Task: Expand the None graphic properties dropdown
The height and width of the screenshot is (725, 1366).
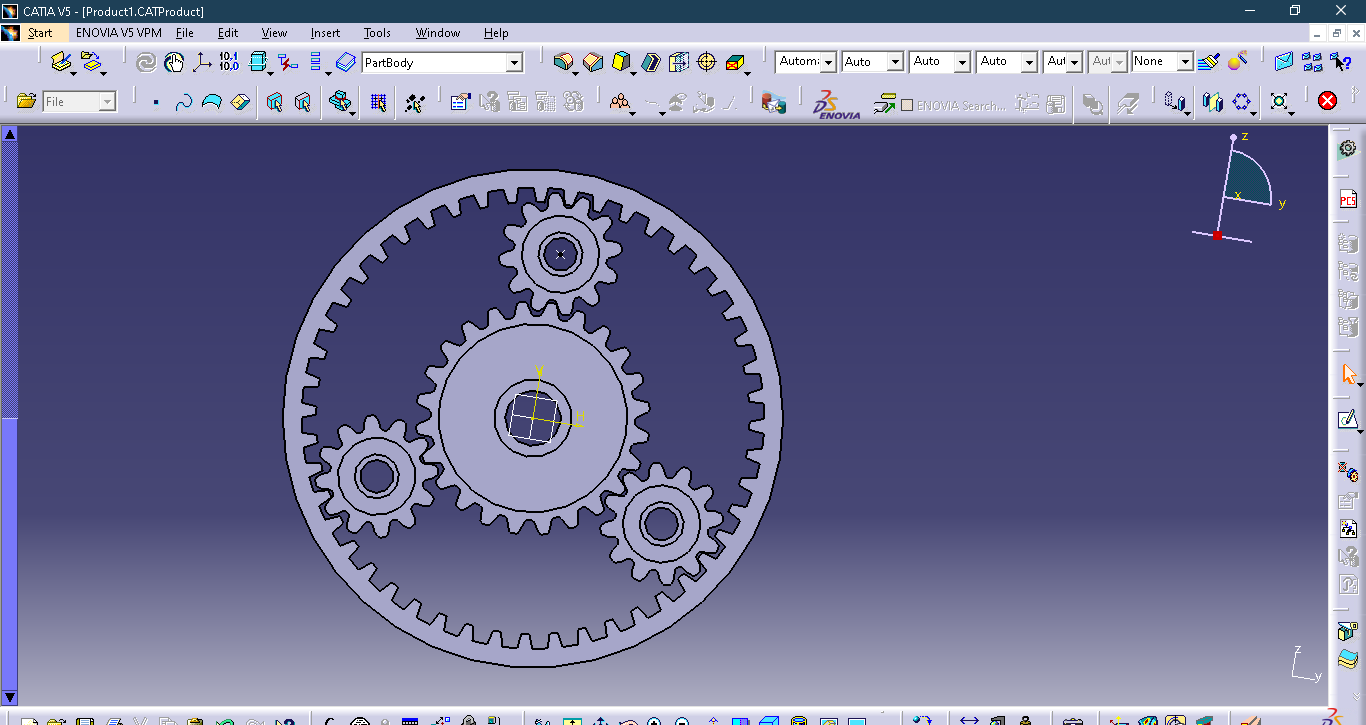Action: [x=1185, y=62]
